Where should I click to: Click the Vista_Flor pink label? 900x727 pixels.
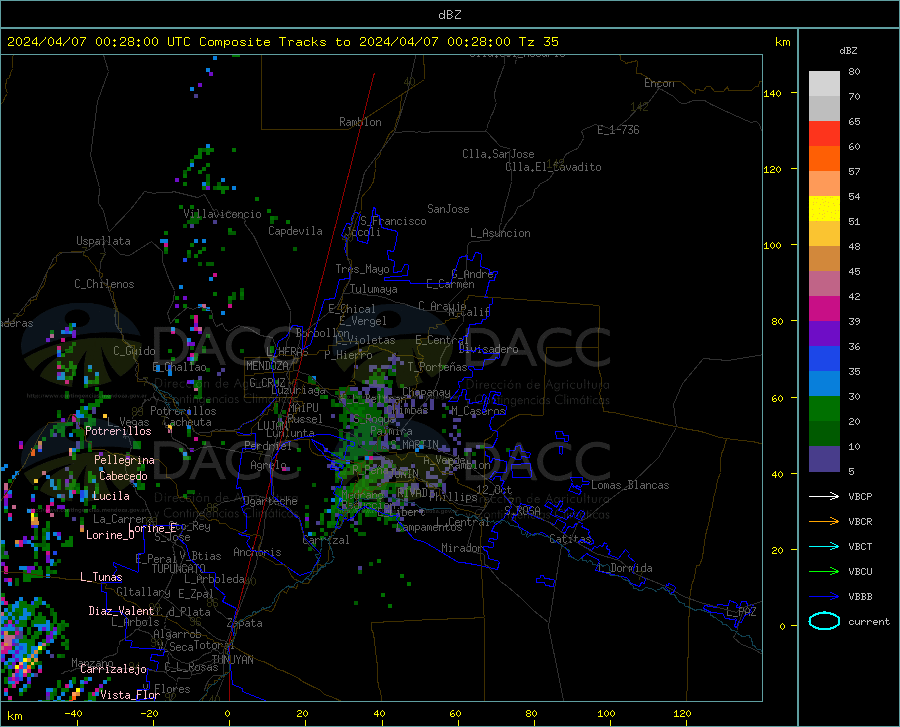tap(130, 695)
